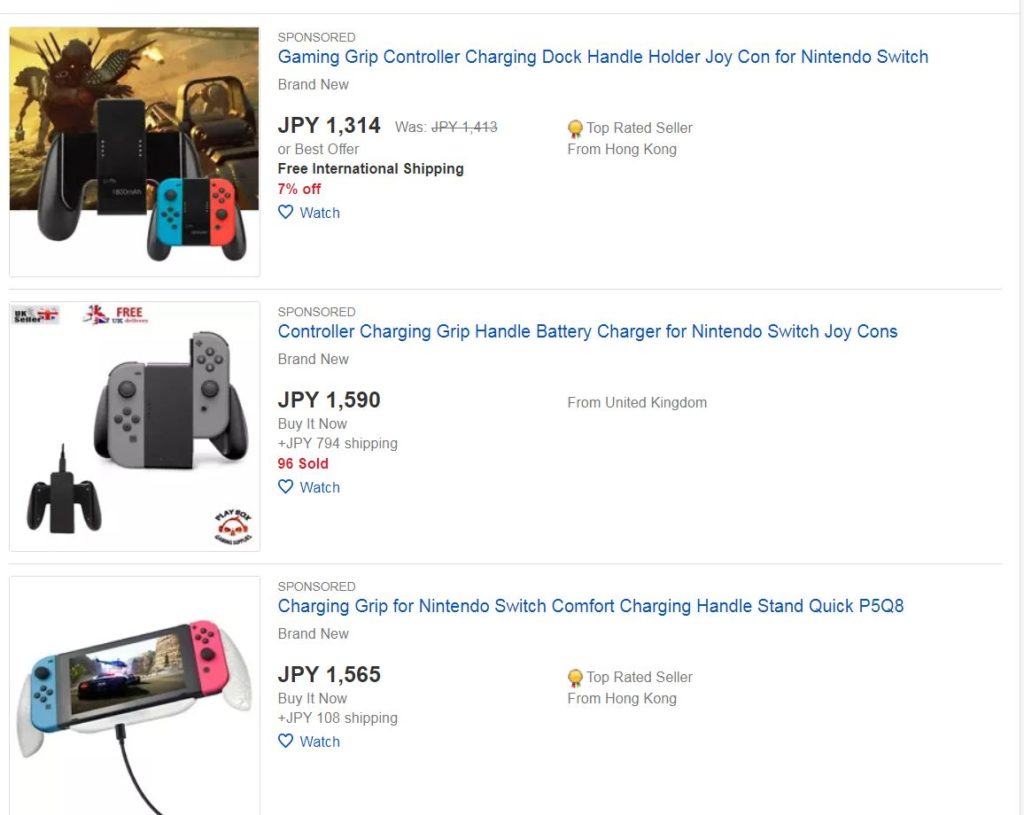Screen dimensions: 1024x815
Task: Click the UK Seller flag badge
Action: click(x=35, y=315)
